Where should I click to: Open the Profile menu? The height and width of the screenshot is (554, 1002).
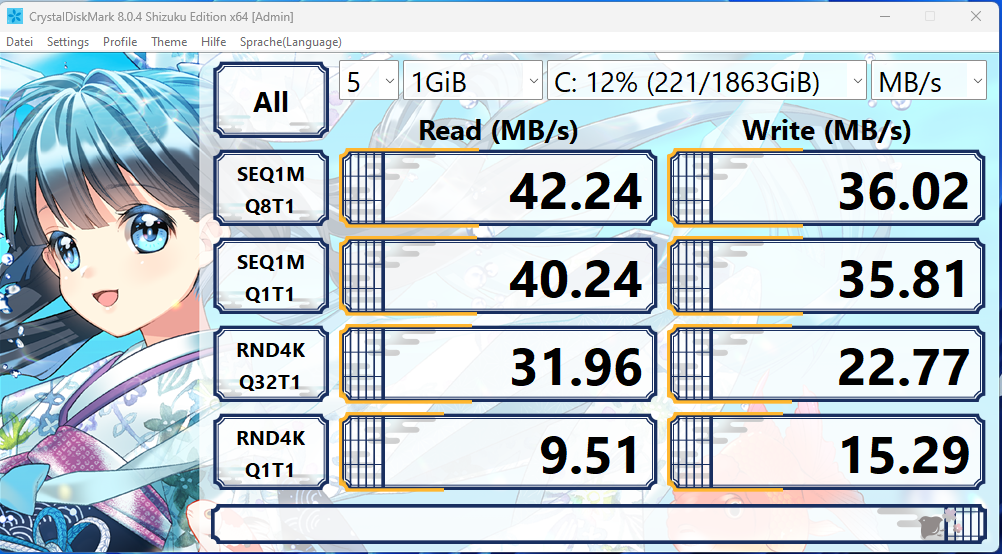[x=120, y=42]
